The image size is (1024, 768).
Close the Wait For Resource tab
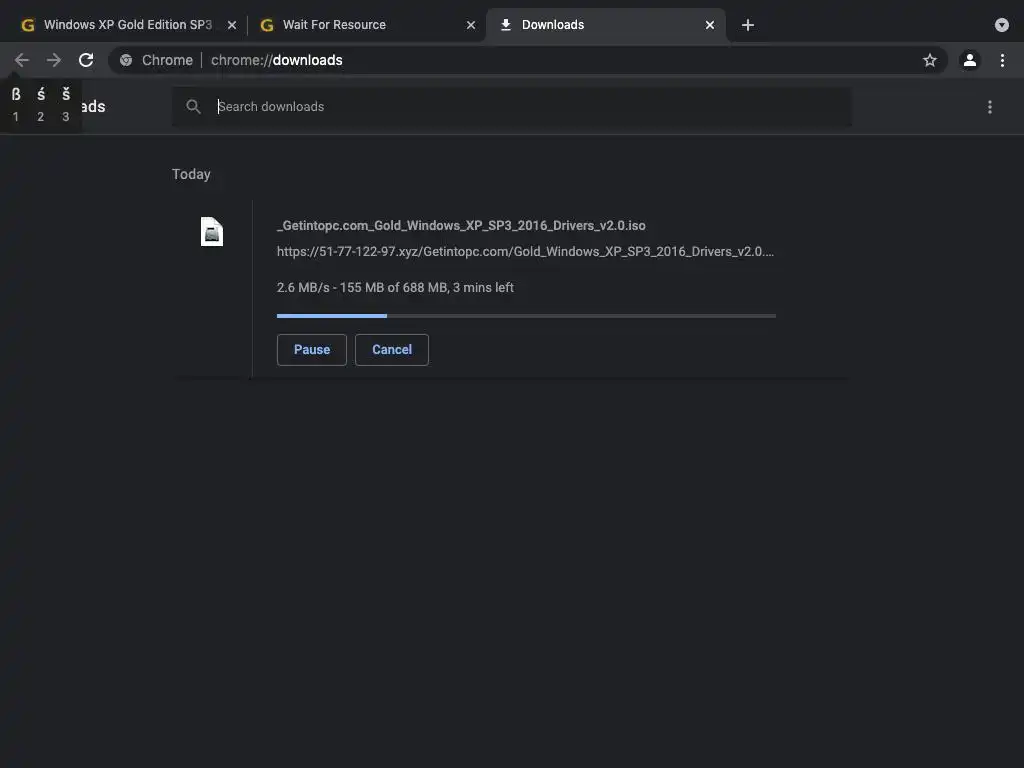471,25
